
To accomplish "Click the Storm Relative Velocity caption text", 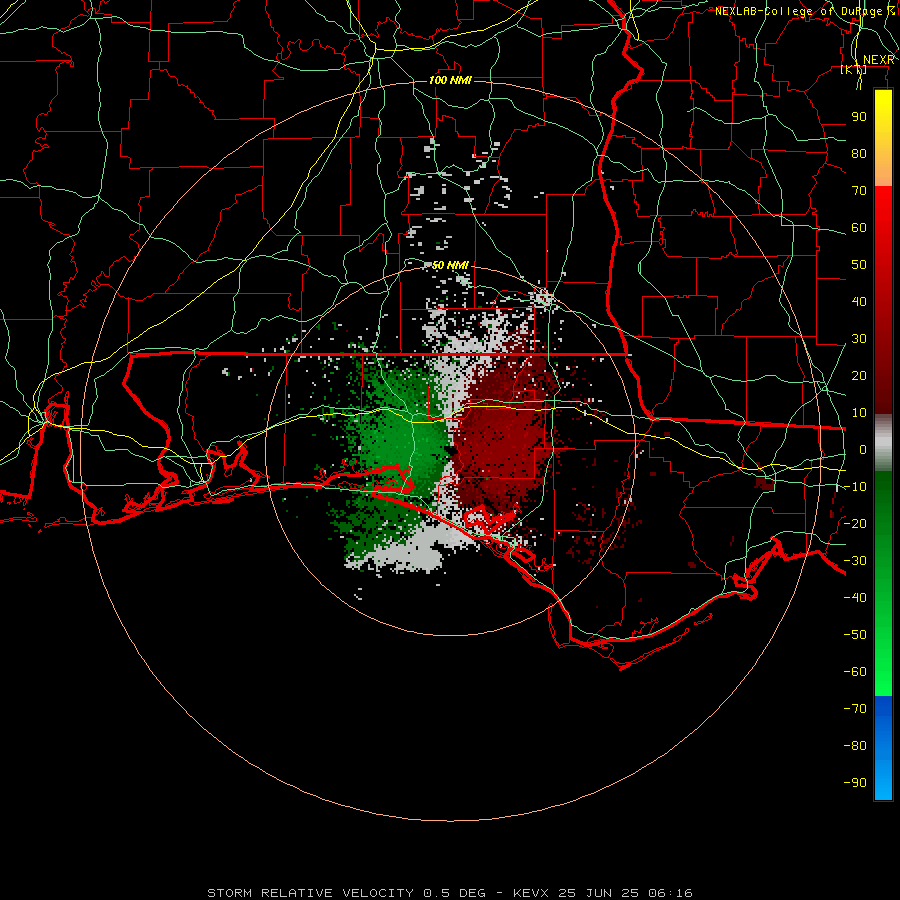I will pos(449,893).
